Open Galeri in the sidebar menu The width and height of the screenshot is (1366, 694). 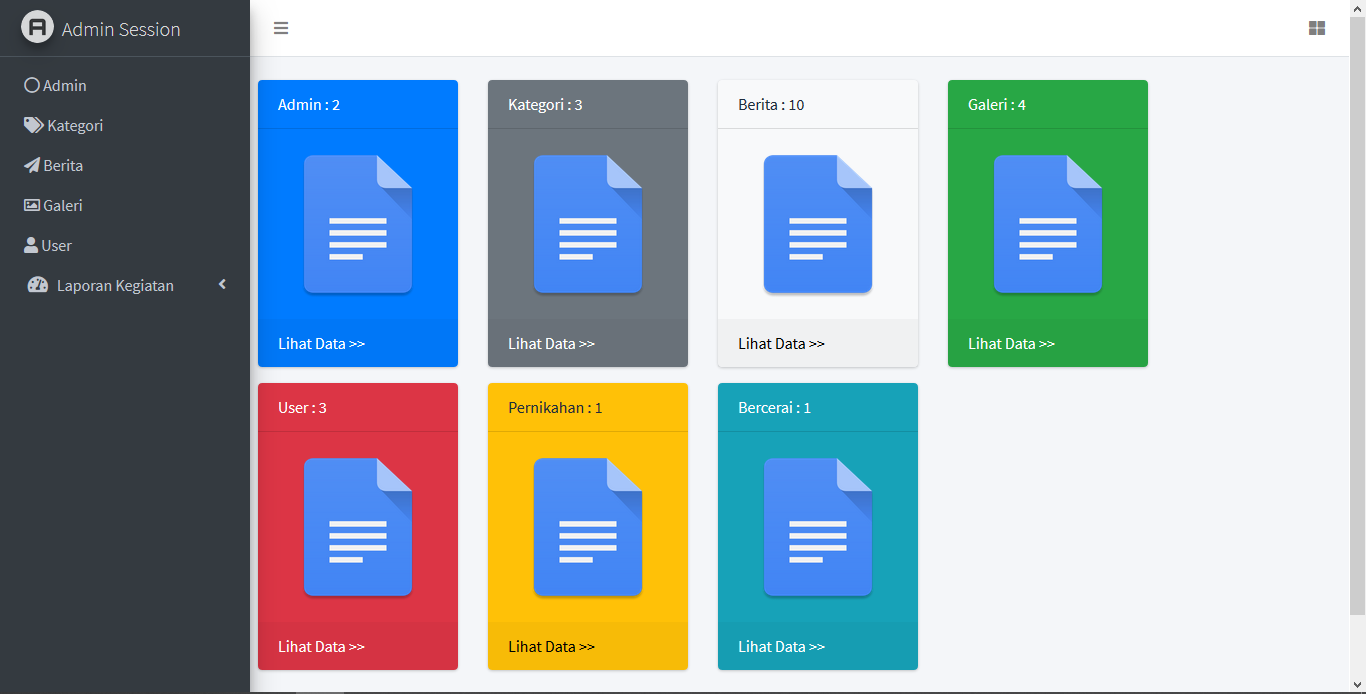coord(125,205)
